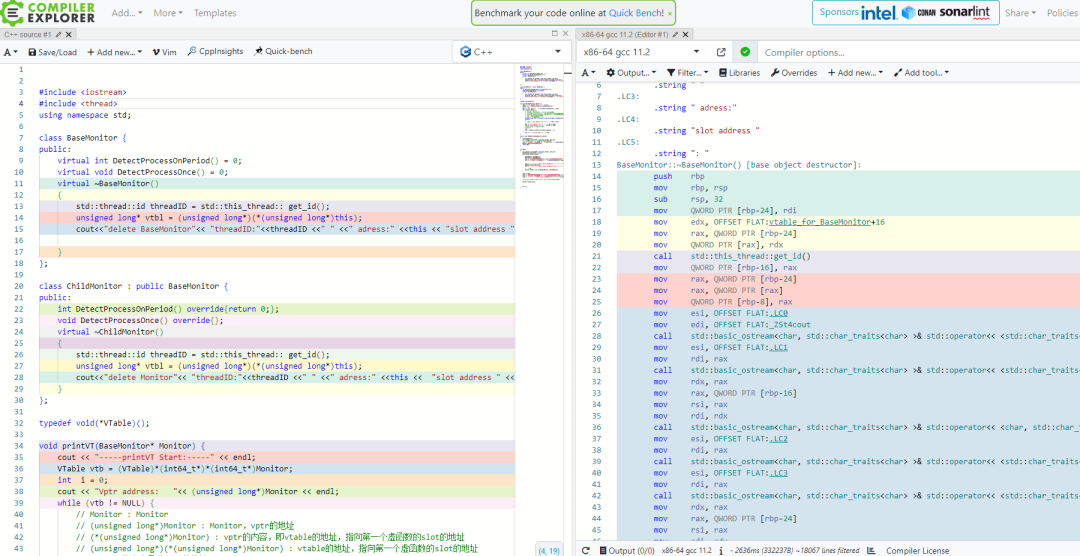
Task: Open the More menu in the top bar
Action: (x=167, y=13)
